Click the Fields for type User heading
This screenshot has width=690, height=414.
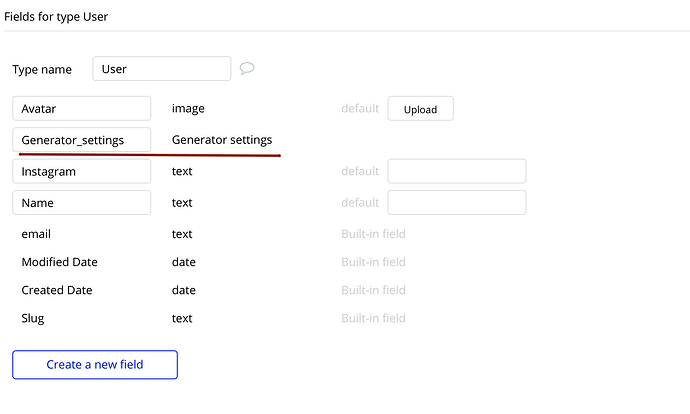tap(56, 17)
